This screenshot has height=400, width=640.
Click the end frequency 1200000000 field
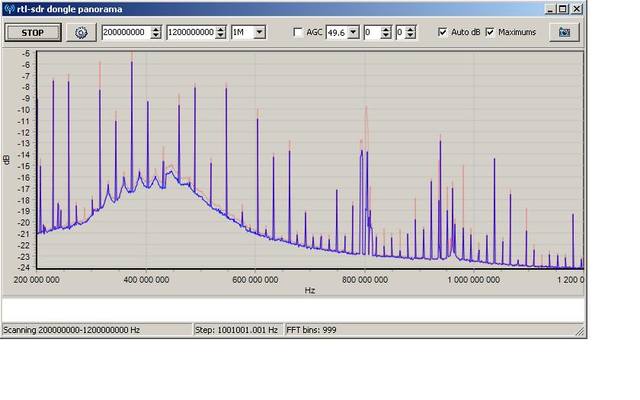coord(192,32)
